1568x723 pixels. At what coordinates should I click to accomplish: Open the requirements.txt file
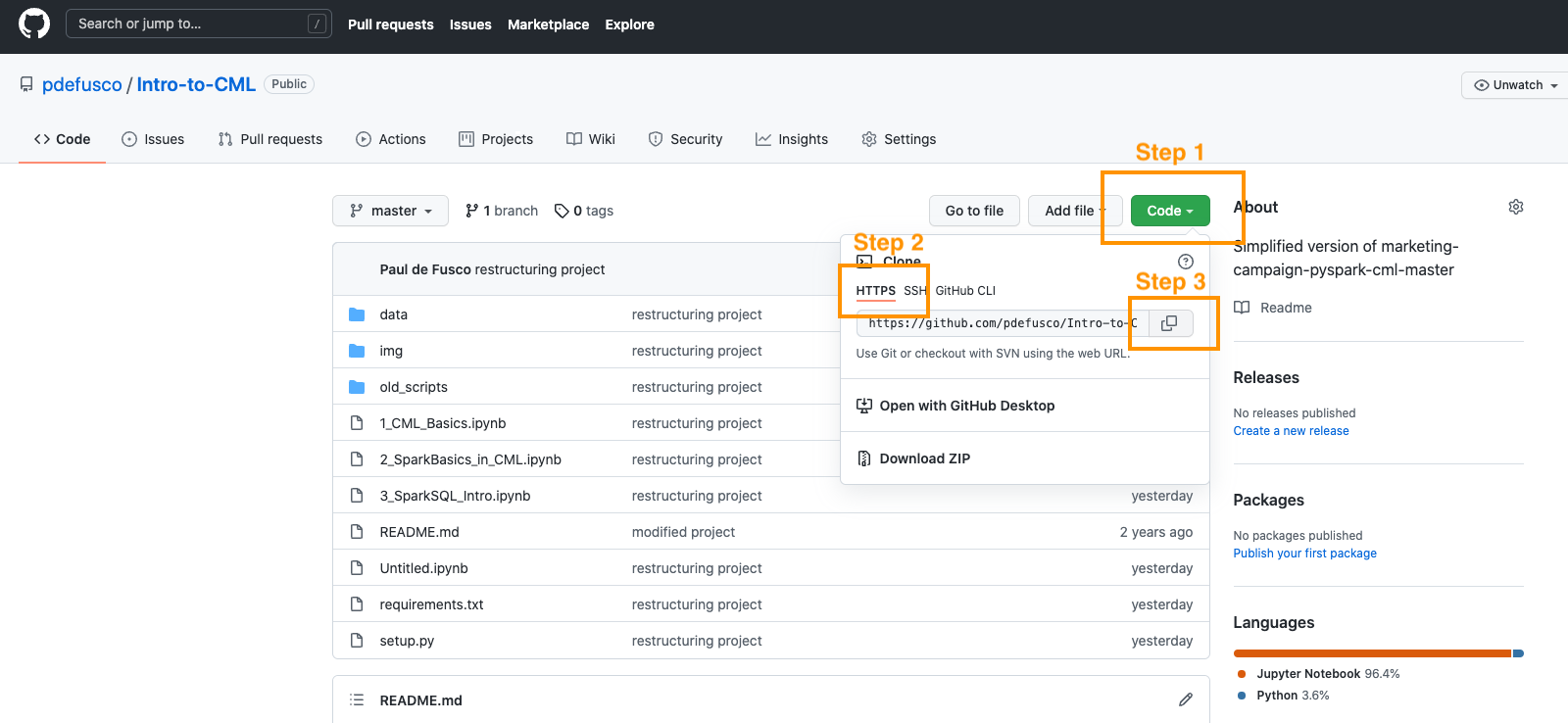431,604
